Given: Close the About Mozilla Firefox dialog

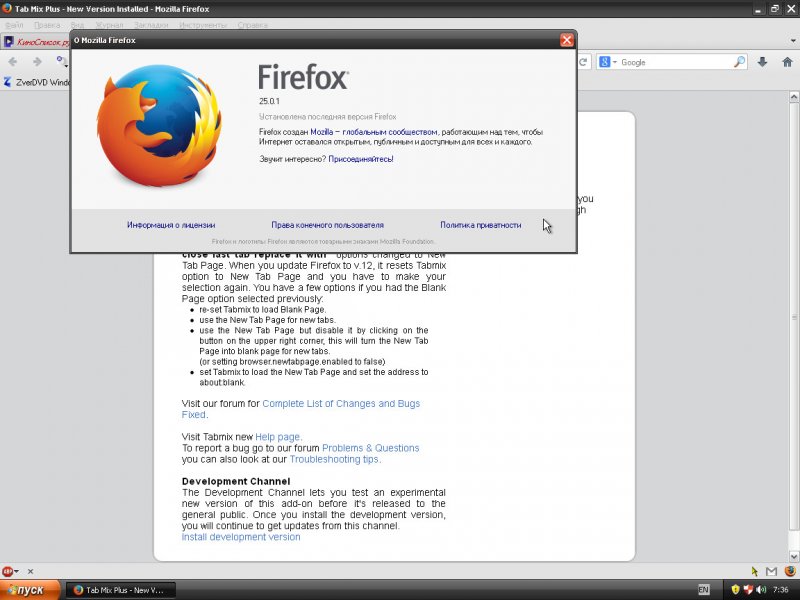Looking at the screenshot, I should pos(566,40).
